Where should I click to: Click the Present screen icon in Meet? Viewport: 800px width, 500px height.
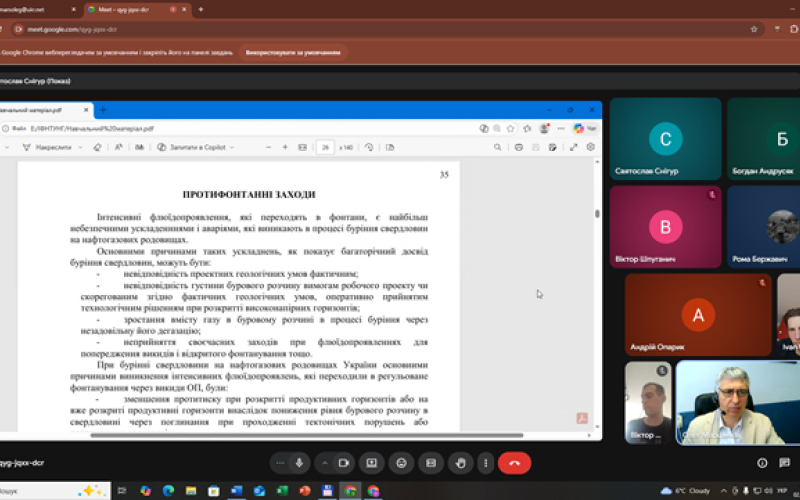coord(372,463)
